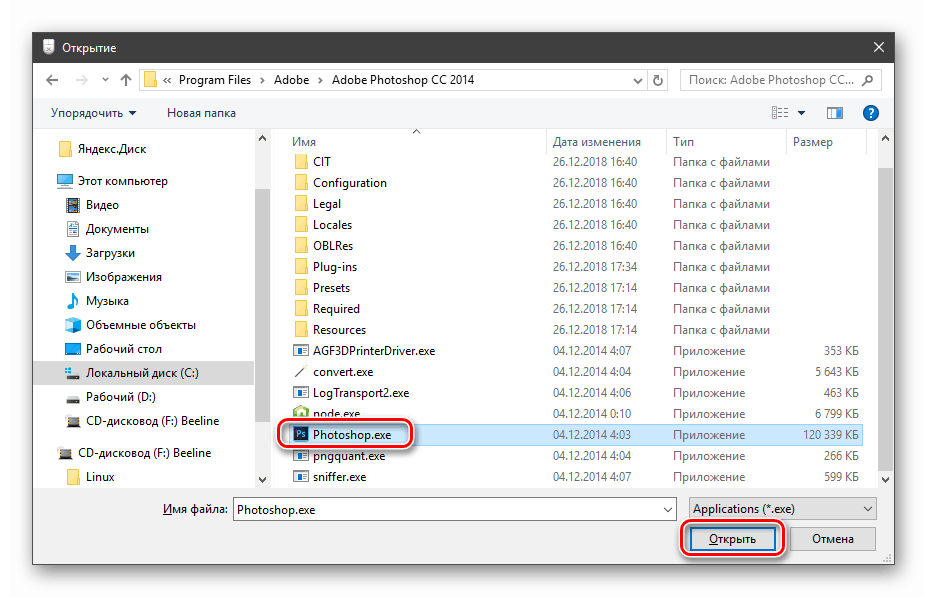
Task: Open recent locations dropdown arrow
Action: tap(105, 80)
